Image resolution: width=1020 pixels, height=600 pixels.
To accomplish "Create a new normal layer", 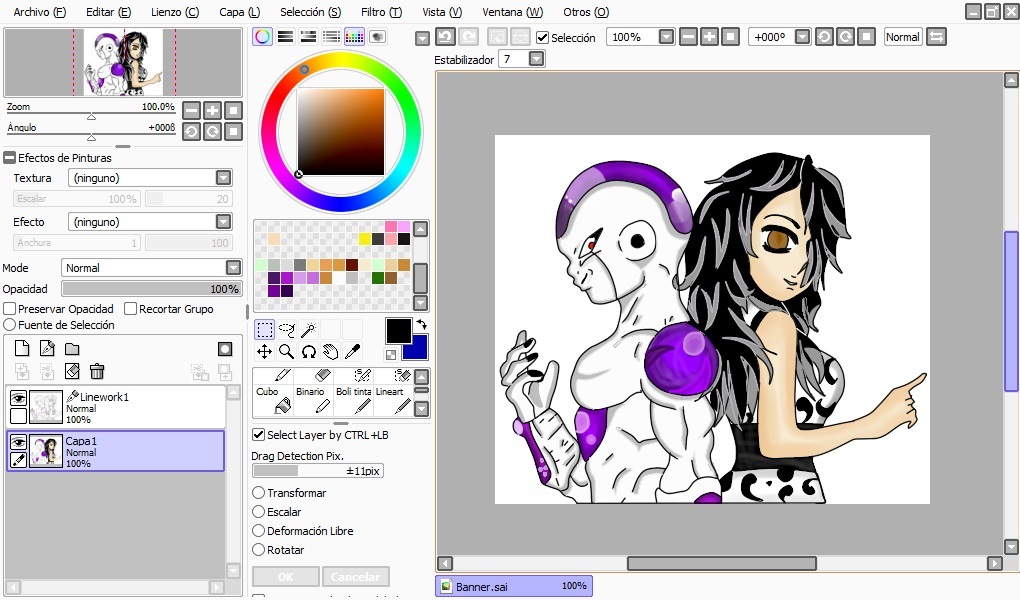I will point(22,349).
